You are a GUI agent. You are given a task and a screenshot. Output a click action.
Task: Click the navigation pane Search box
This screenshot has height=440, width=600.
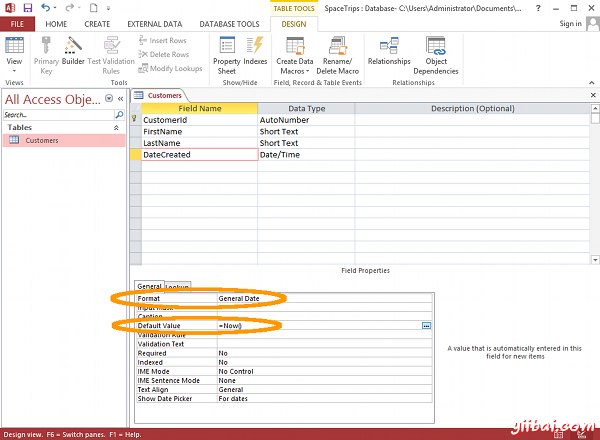(x=55, y=115)
